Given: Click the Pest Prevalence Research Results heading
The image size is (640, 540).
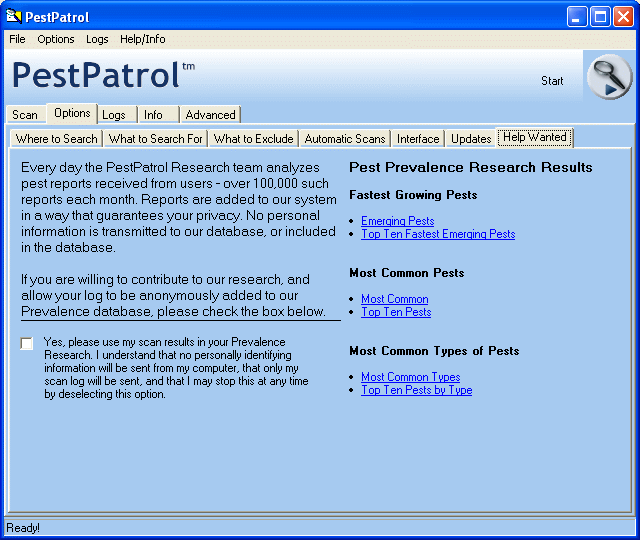Looking at the screenshot, I should (x=471, y=167).
